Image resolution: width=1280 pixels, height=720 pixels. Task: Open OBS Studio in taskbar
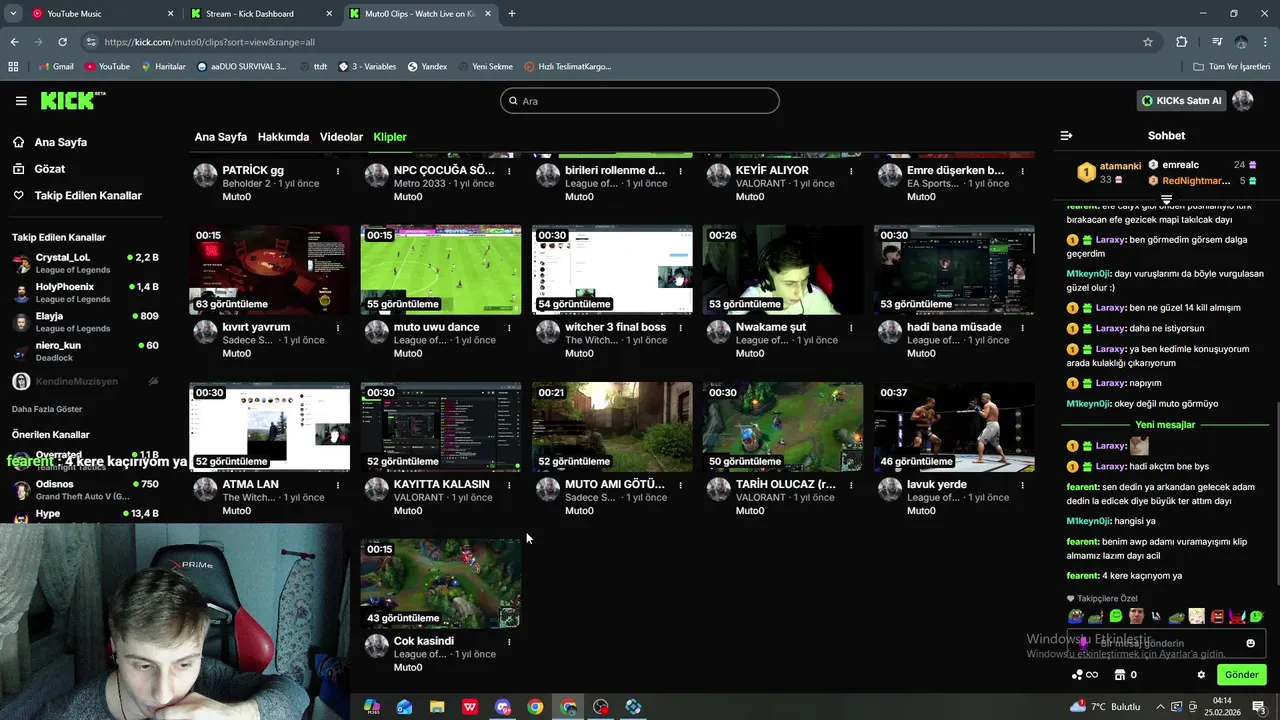pyautogui.click(x=601, y=707)
